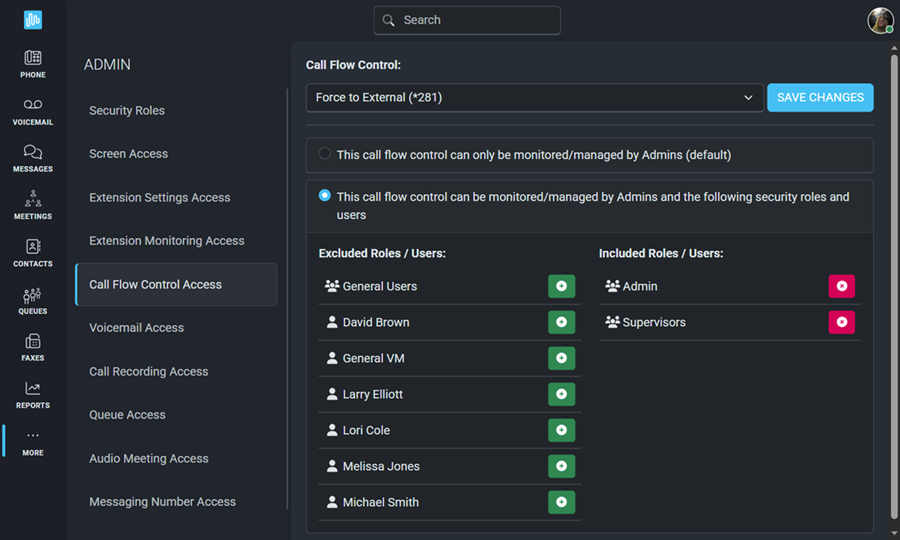Click the Supervisors group icon

[x=612, y=322]
